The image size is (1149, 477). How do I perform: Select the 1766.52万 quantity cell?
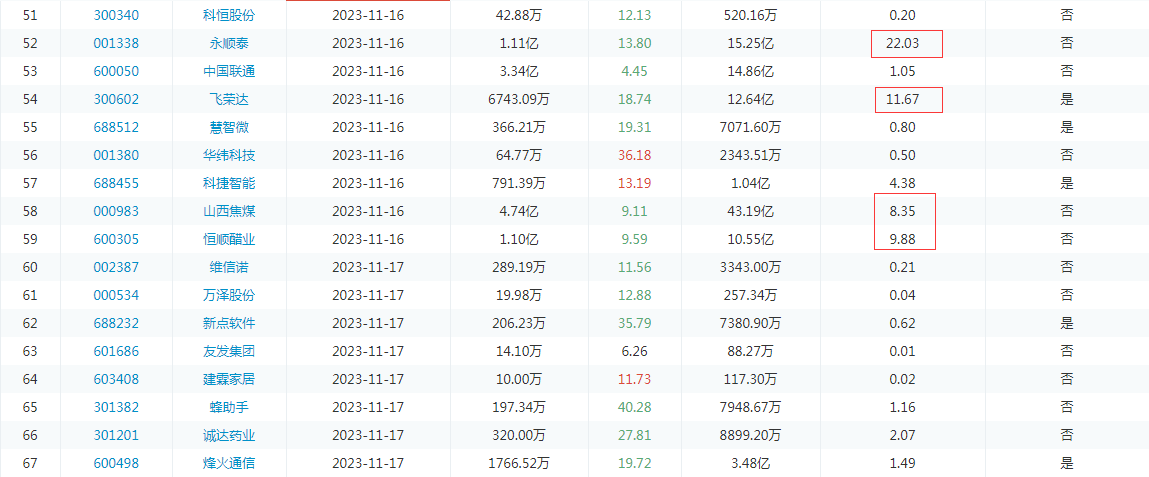pyautogui.click(x=519, y=463)
